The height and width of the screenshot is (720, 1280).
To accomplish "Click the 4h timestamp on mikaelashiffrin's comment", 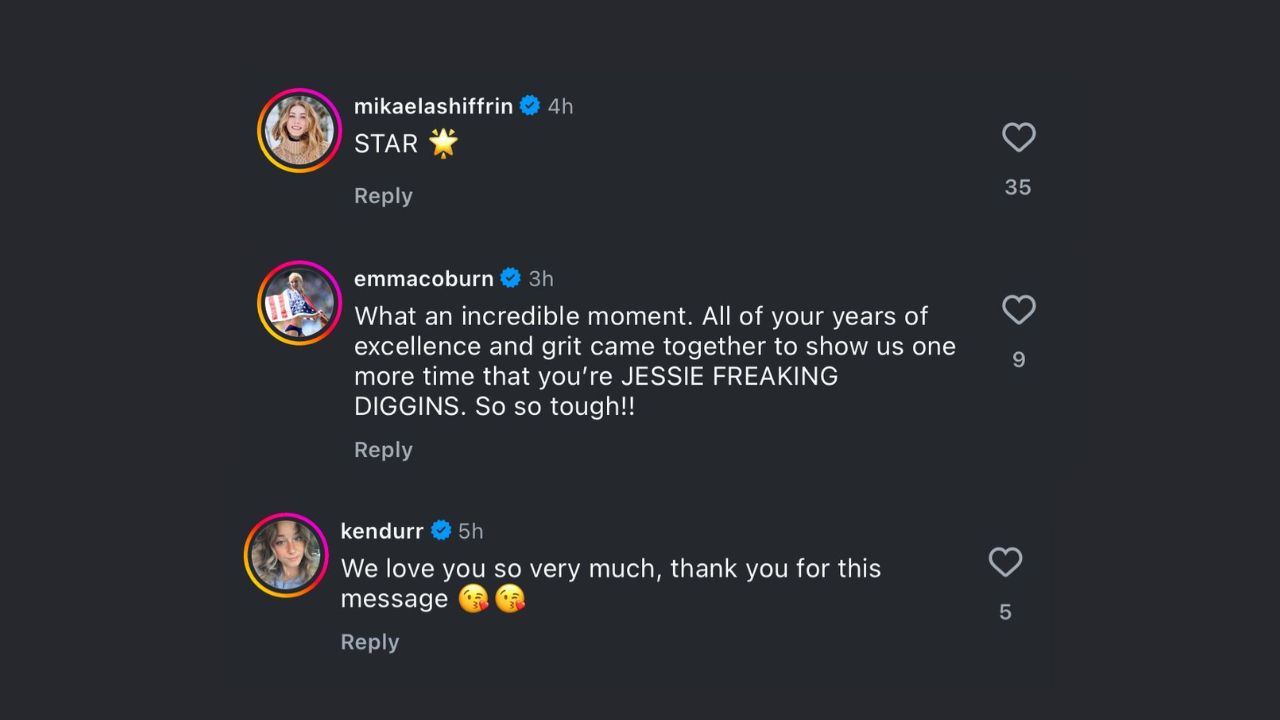I will pos(561,106).
